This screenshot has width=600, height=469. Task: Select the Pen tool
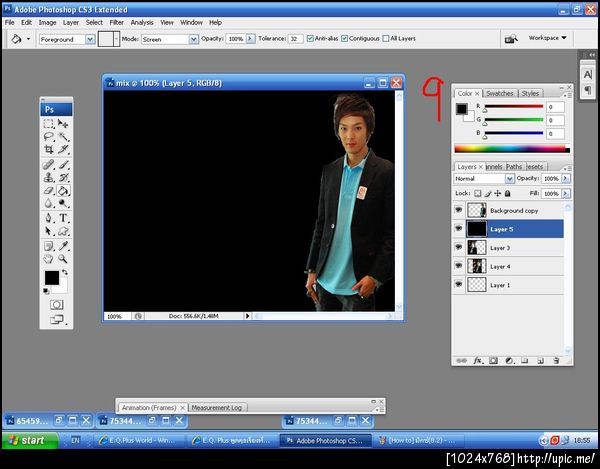(49, 218)
